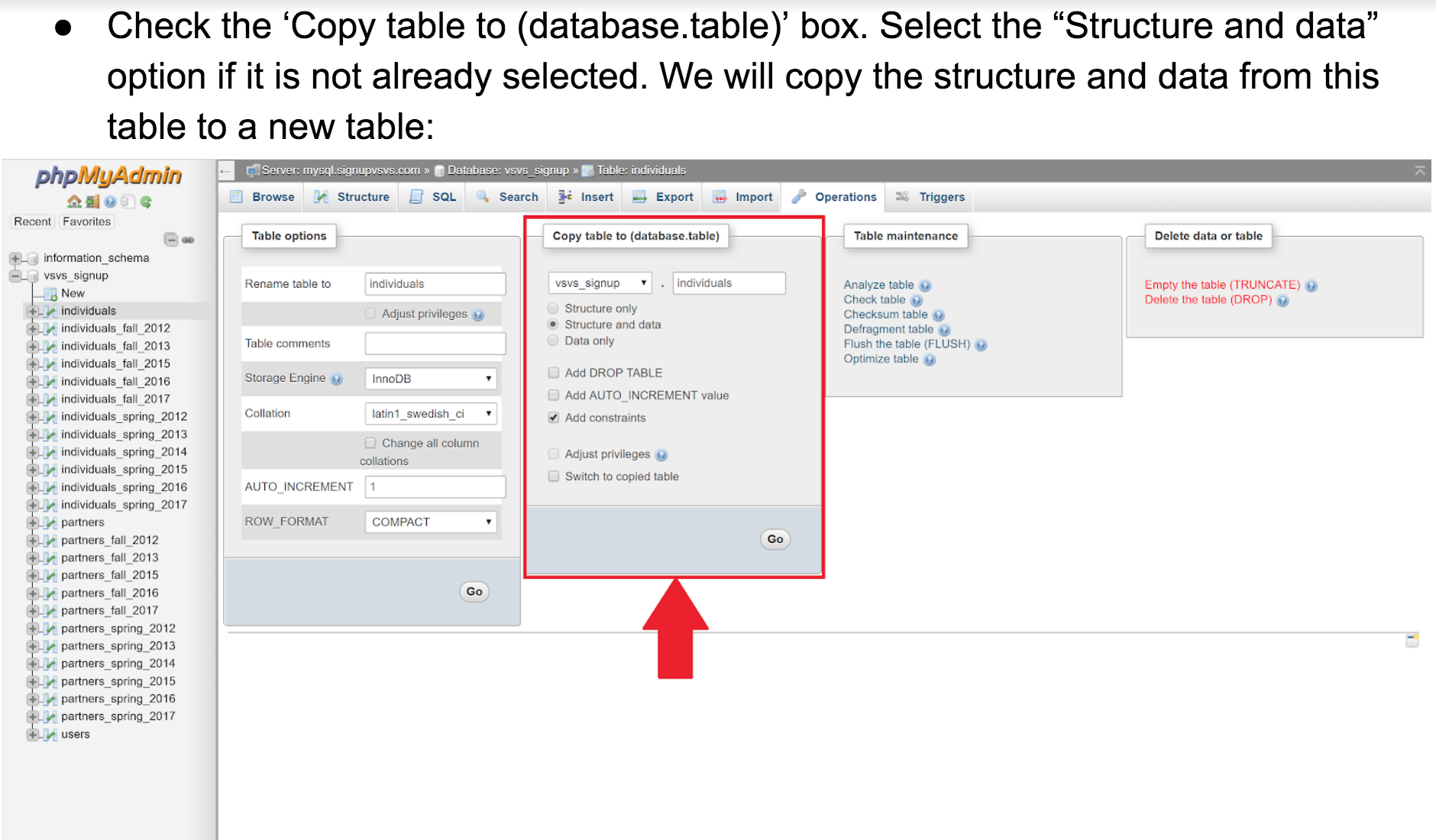
Task: Open phpMyAdmin help via question mark icon
Action: [110, 202]
